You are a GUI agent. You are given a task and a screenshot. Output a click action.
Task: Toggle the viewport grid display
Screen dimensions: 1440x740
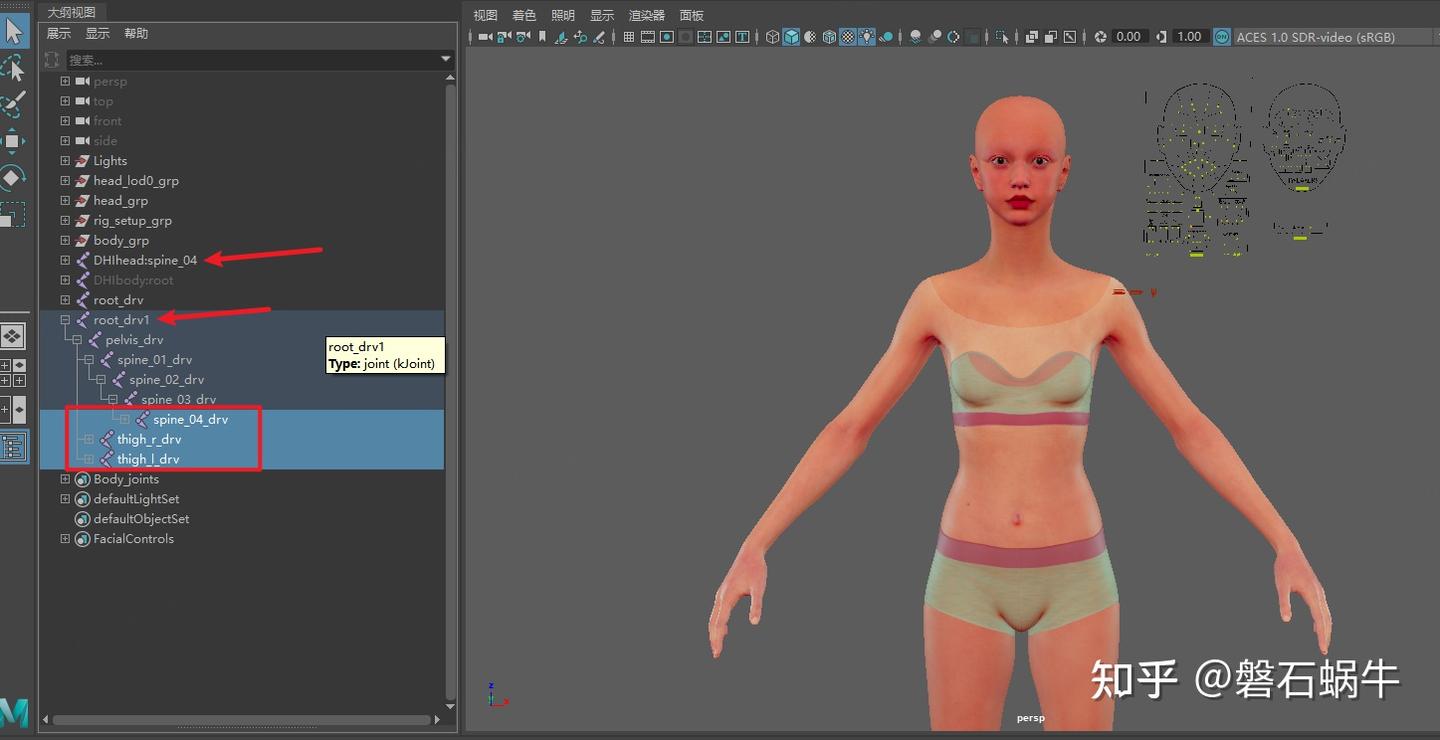pos(629,37)
